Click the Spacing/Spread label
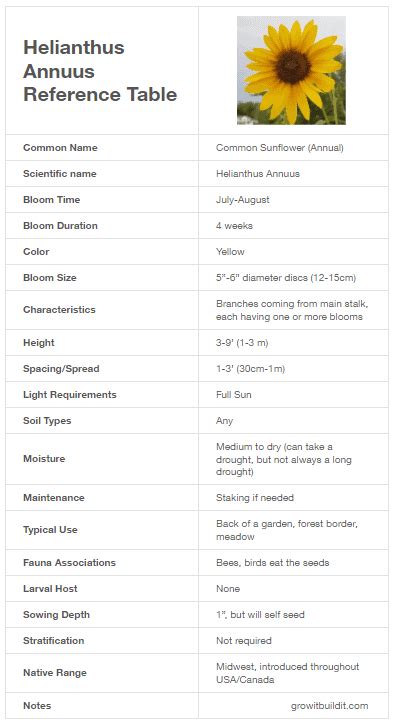This screenshot has width=394, height=725. [61, 369]
